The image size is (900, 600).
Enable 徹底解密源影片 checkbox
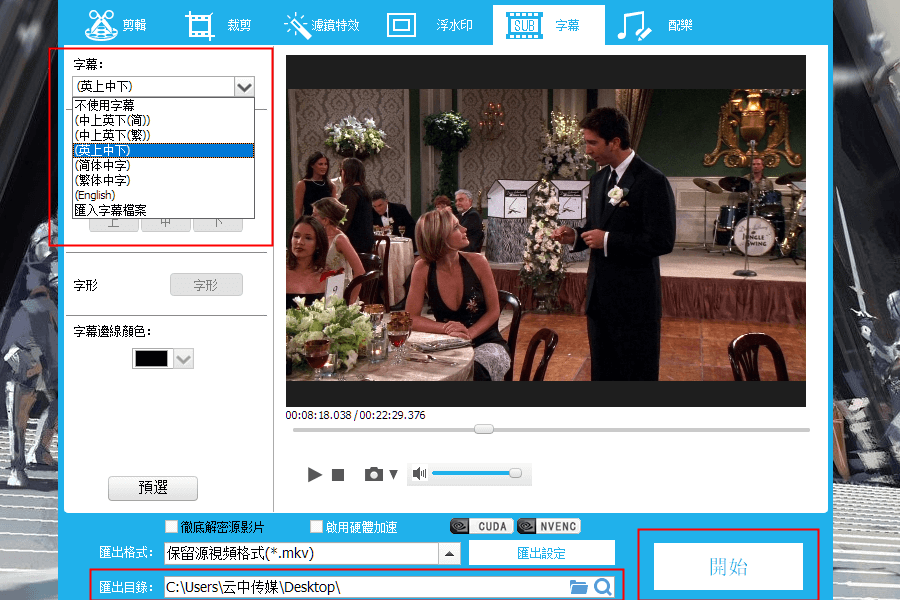pyautogui.click(x=171, y=527)
